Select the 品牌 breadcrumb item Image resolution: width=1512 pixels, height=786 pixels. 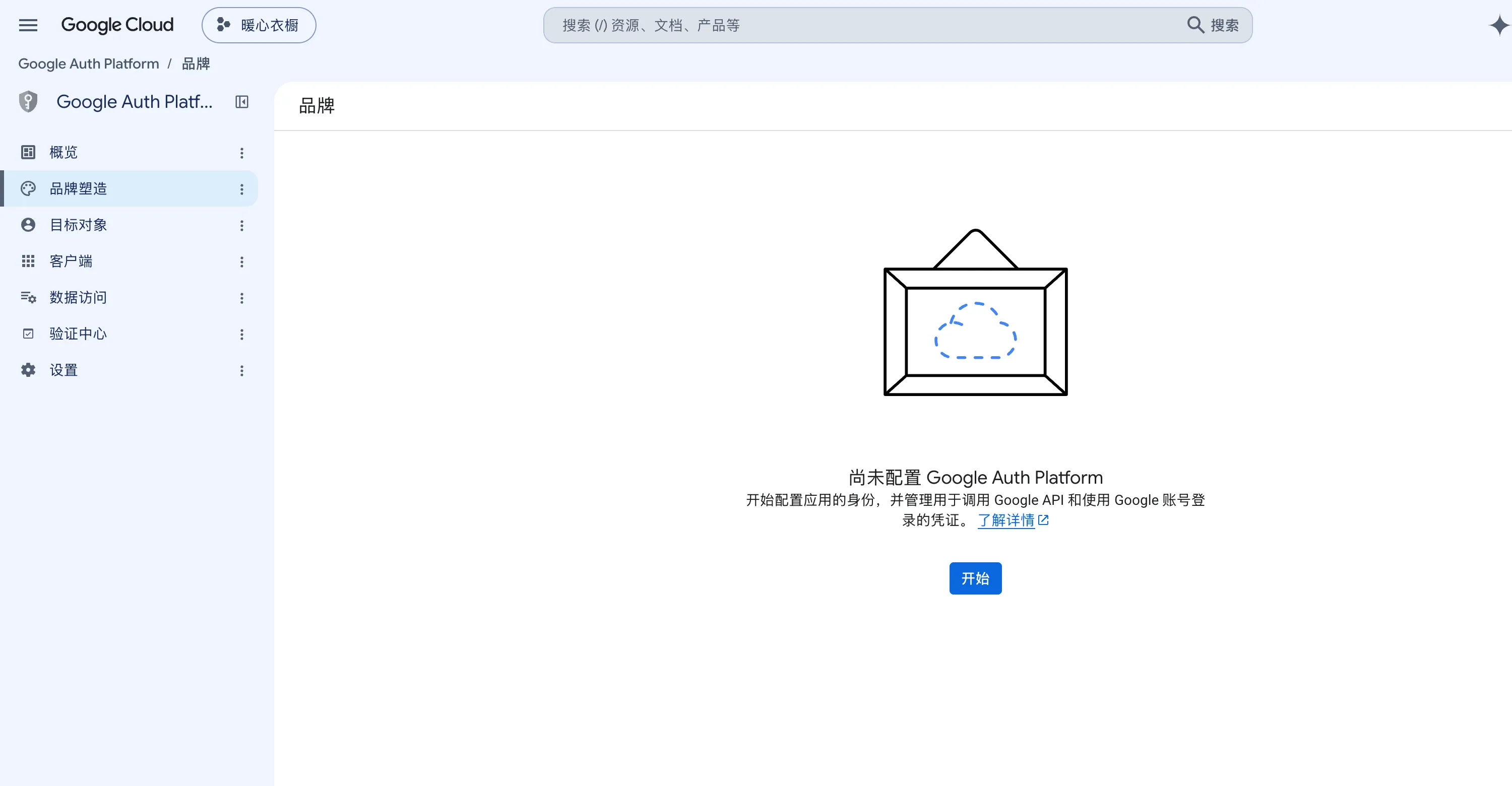196,63
